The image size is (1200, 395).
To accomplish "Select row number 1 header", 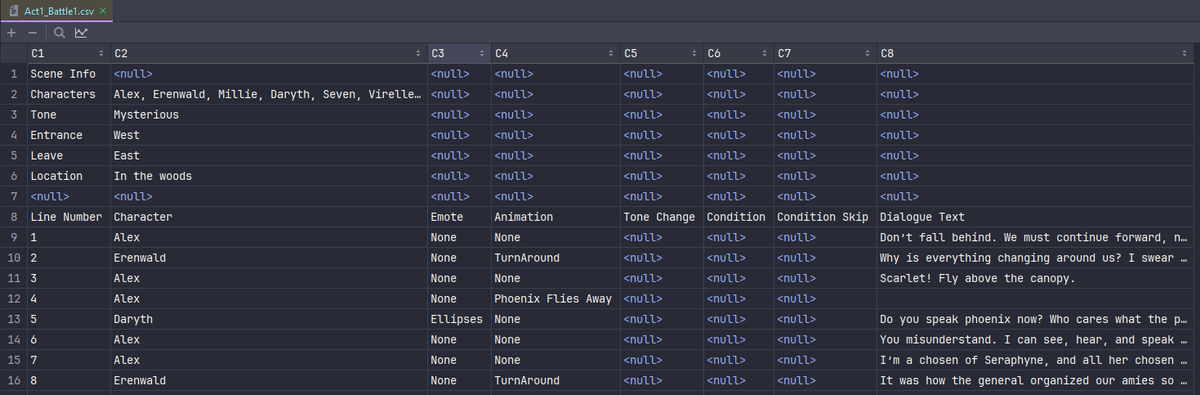I will 13,74.
